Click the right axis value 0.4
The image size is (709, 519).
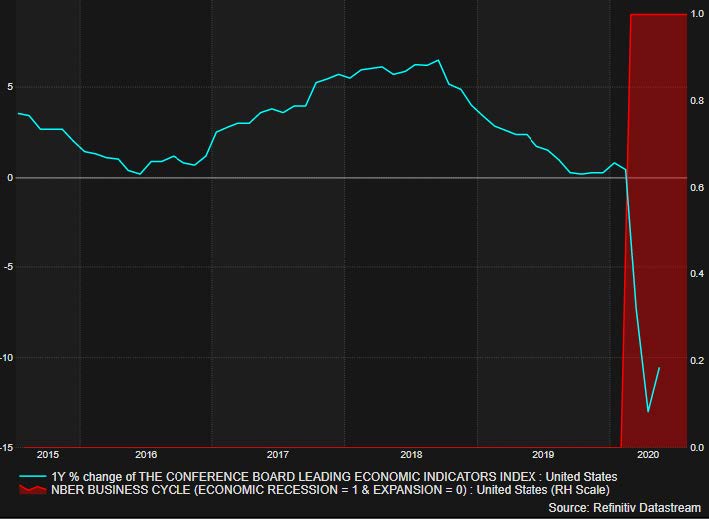(x=697, y=274)
